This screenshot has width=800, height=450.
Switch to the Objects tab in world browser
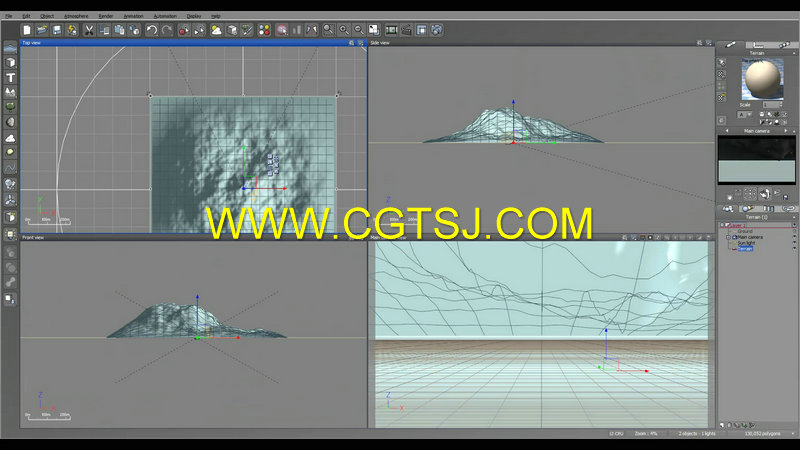click(727, 209)
